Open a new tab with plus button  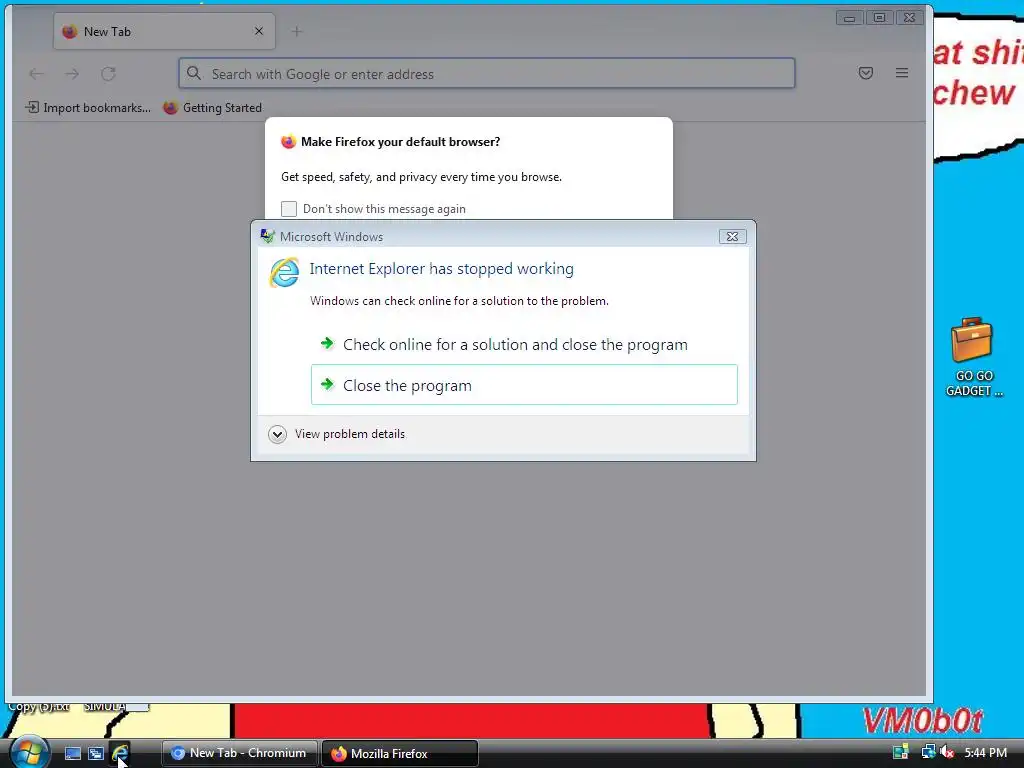pos(296,31)
